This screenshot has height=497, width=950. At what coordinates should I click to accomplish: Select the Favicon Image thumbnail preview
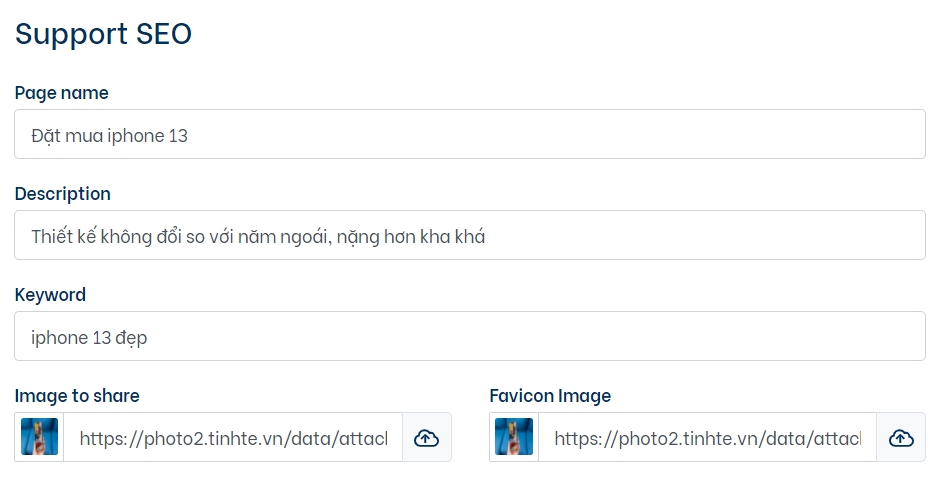point(514,437)
